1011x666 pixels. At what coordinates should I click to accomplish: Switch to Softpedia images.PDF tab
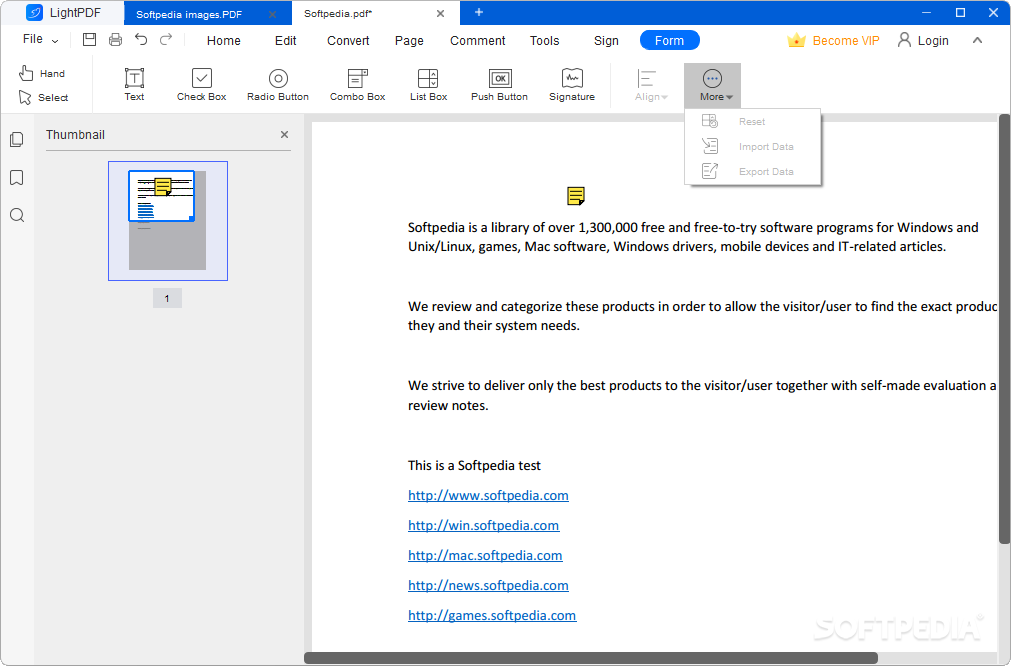point(189,14)
